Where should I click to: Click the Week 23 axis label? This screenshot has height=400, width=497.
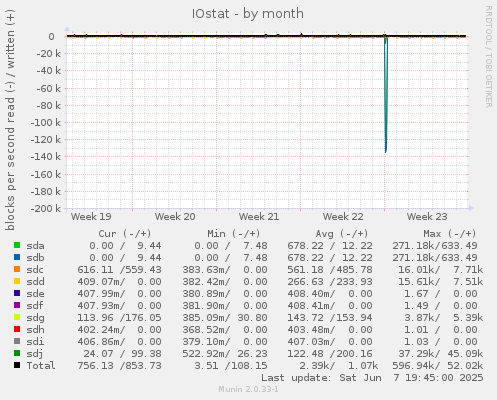(x=427, y=217)
